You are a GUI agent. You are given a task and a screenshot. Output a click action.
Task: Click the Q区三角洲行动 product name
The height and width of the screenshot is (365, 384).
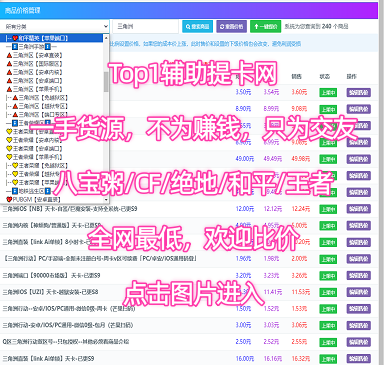(66, 342)
